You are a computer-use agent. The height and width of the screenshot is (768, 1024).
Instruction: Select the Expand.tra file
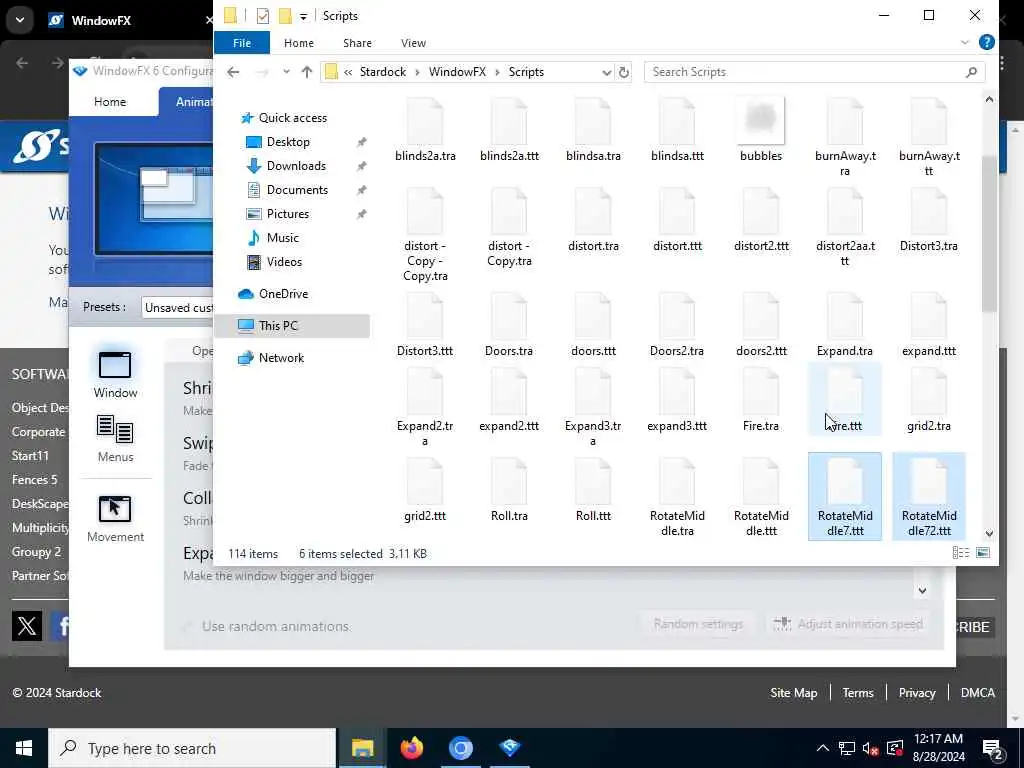844,325
